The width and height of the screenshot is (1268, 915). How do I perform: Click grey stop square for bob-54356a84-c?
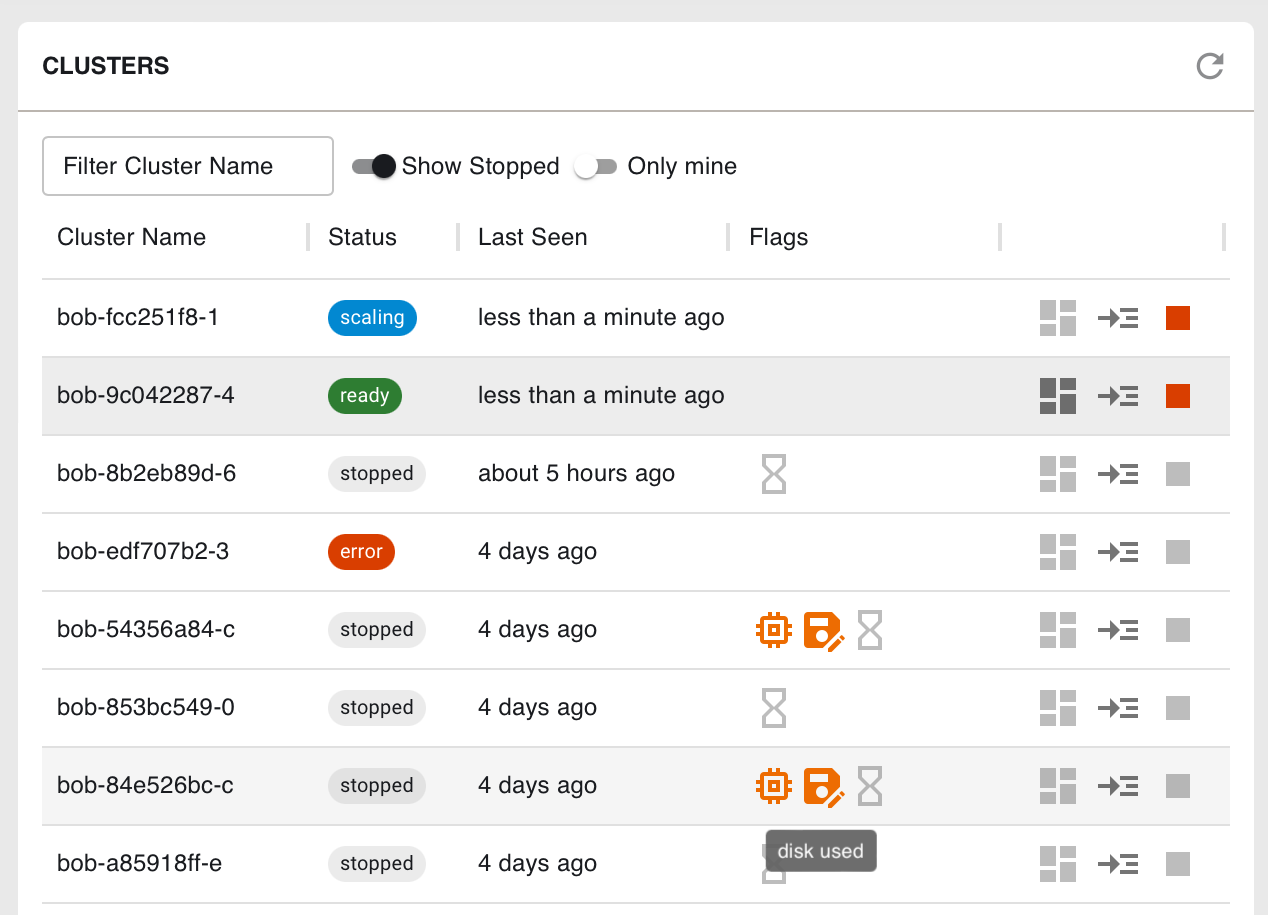point(1178,630)
